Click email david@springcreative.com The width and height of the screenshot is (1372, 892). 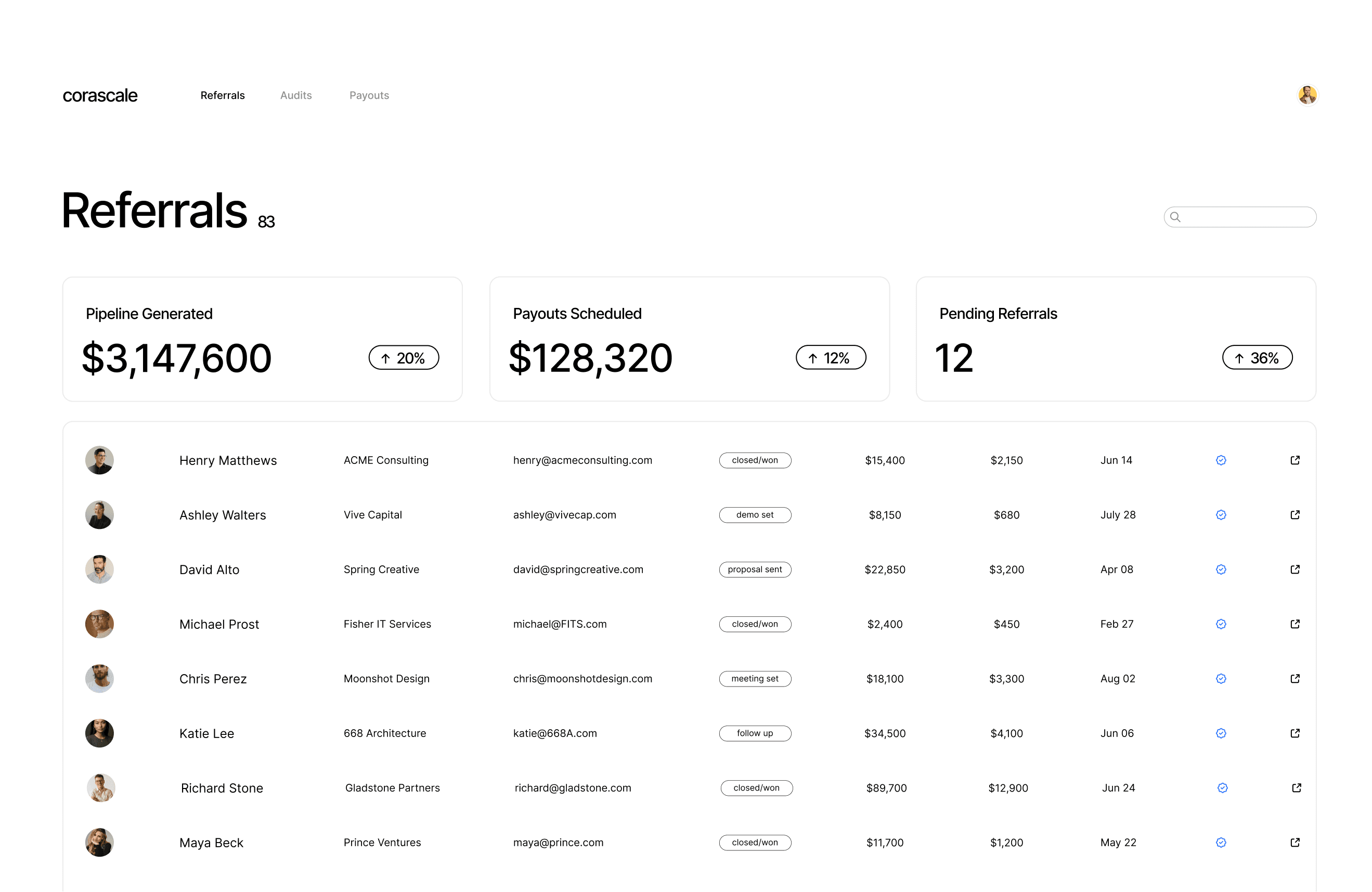click(578, 570)
